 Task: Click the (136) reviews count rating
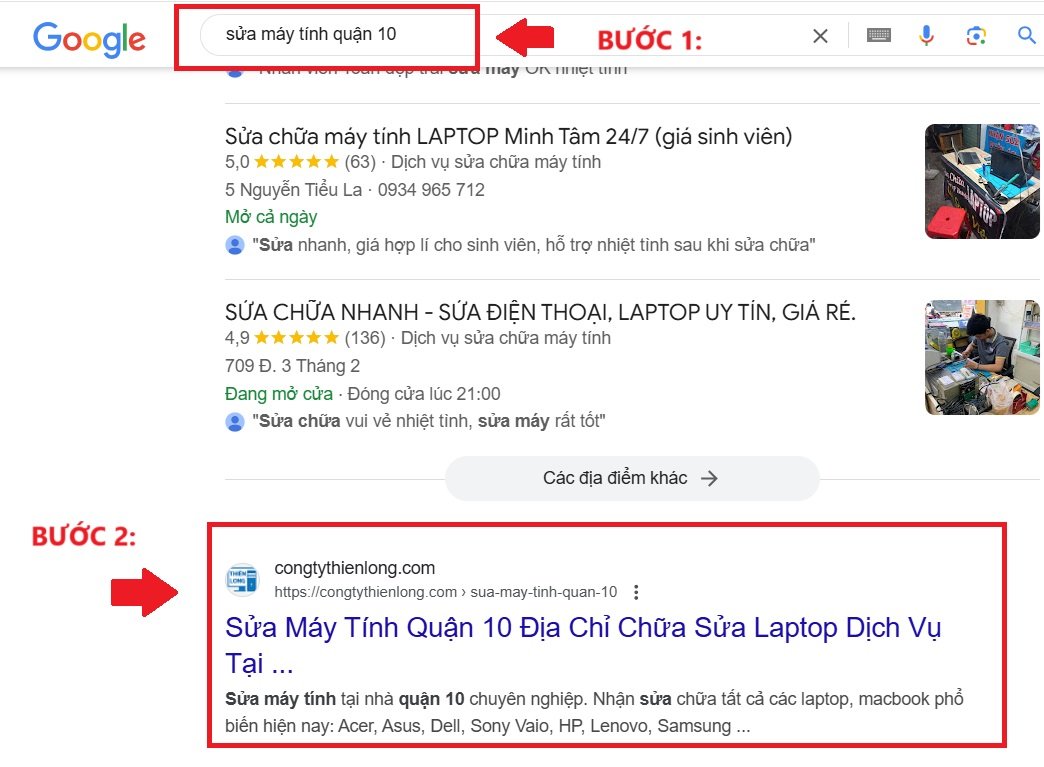pos(365,338)
